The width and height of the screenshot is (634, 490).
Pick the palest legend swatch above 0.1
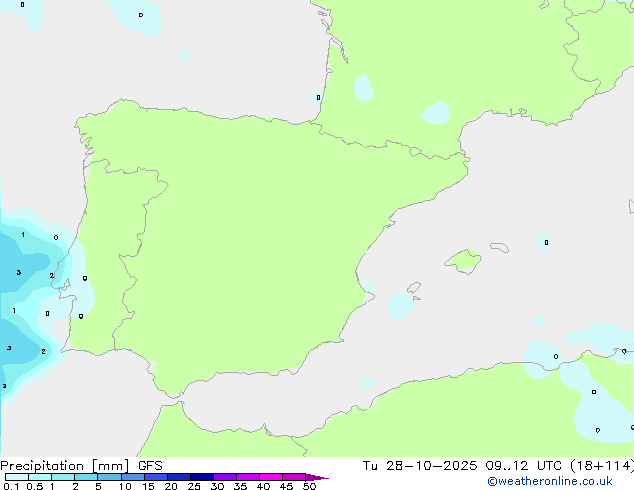point(17,477)
